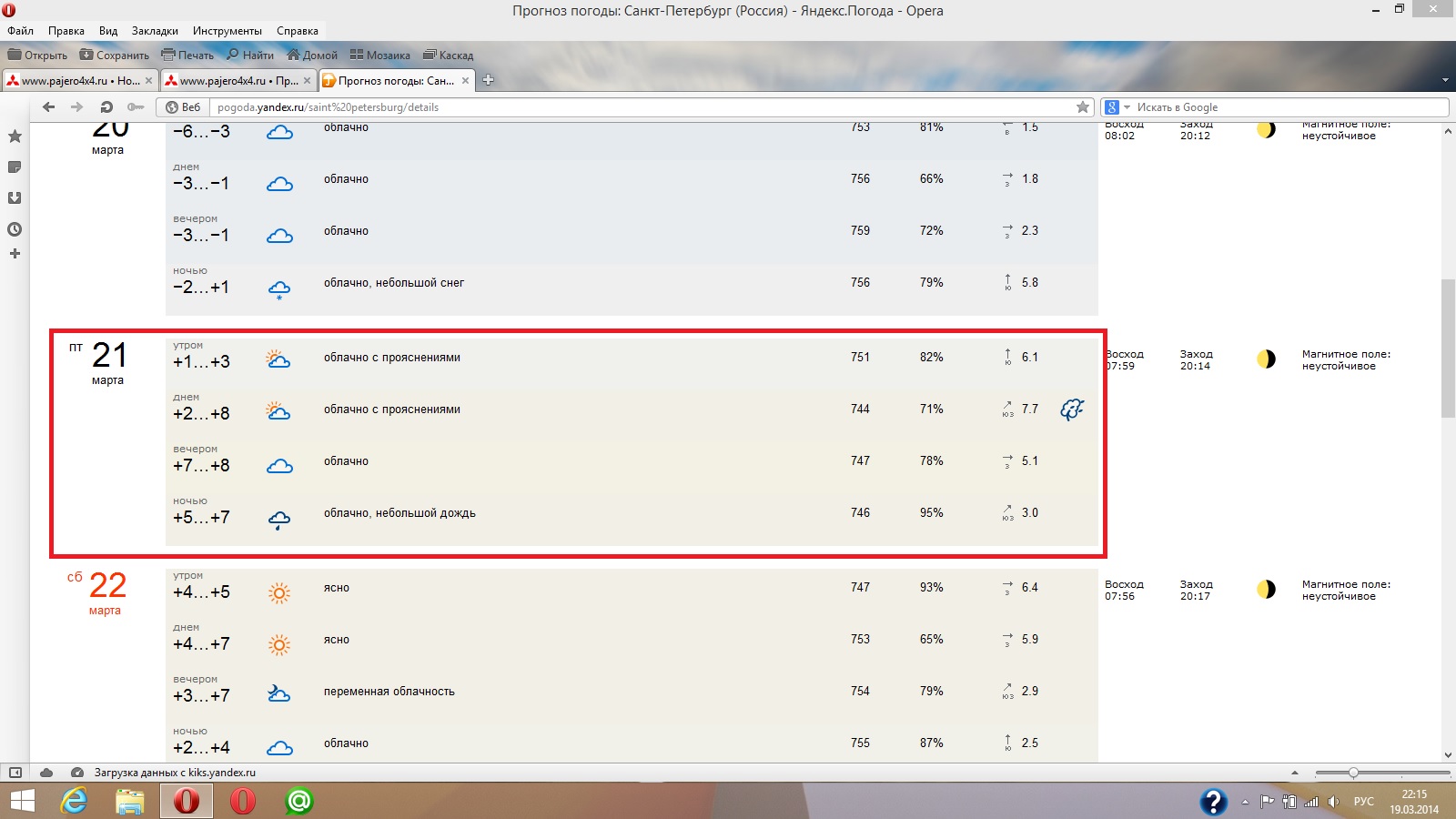Open the History clock panel in sidebar
Viewport: 1456px width, 819px height.
[15, 229]
